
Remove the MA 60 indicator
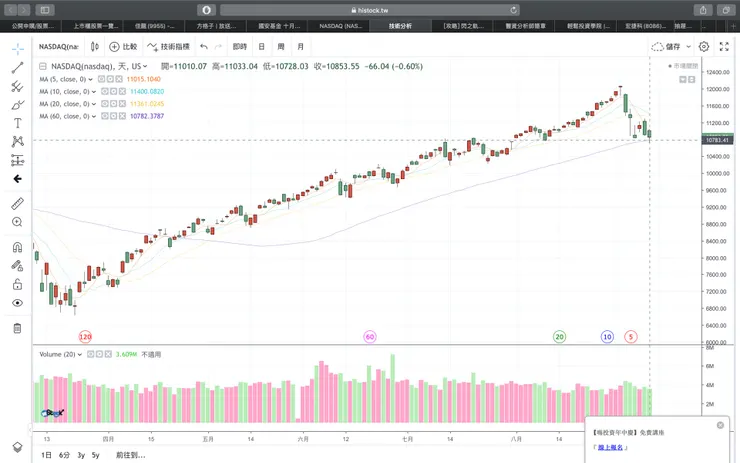coord(122,116)
